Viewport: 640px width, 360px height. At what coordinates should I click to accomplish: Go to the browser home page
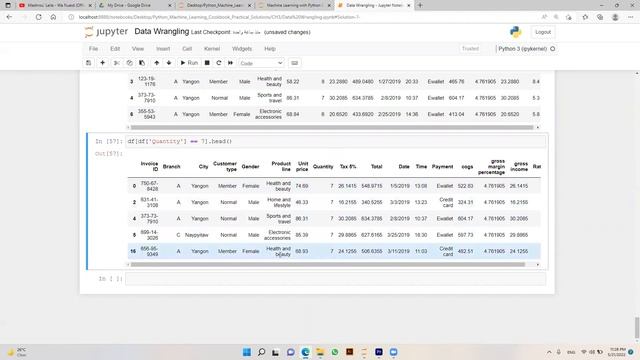[x=53, y=17]
